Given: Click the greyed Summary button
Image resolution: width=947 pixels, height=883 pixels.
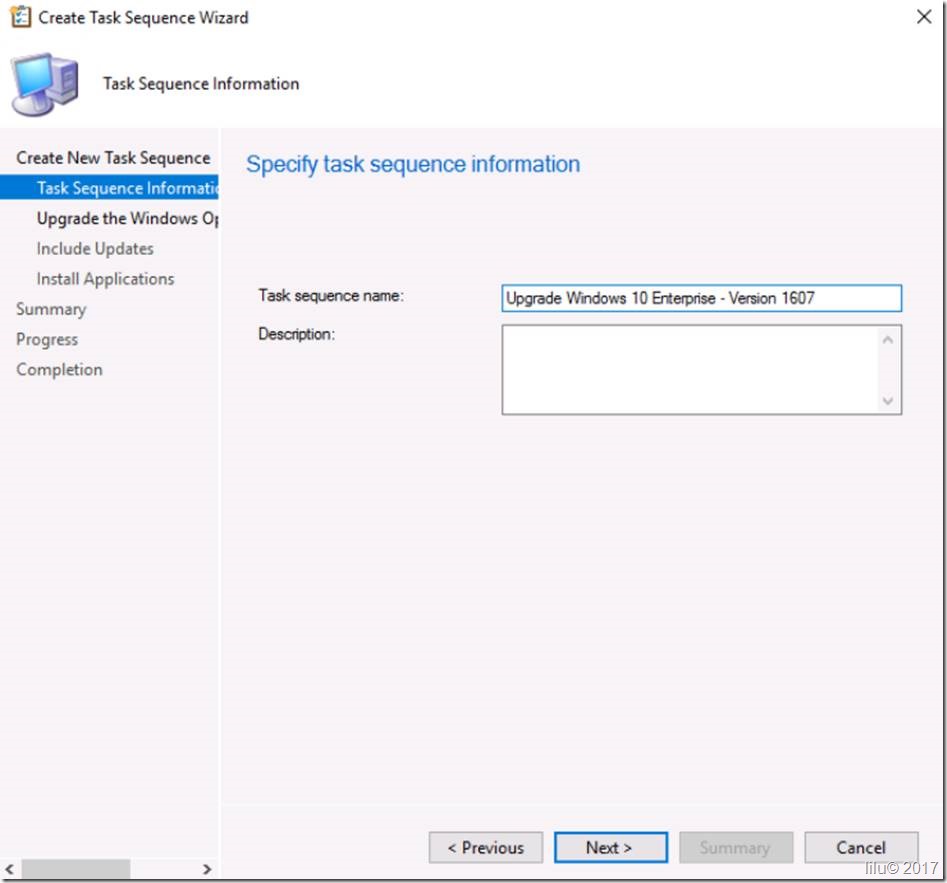Looking at the screenshot, I should pyautogui.click(x=736, y=847).
